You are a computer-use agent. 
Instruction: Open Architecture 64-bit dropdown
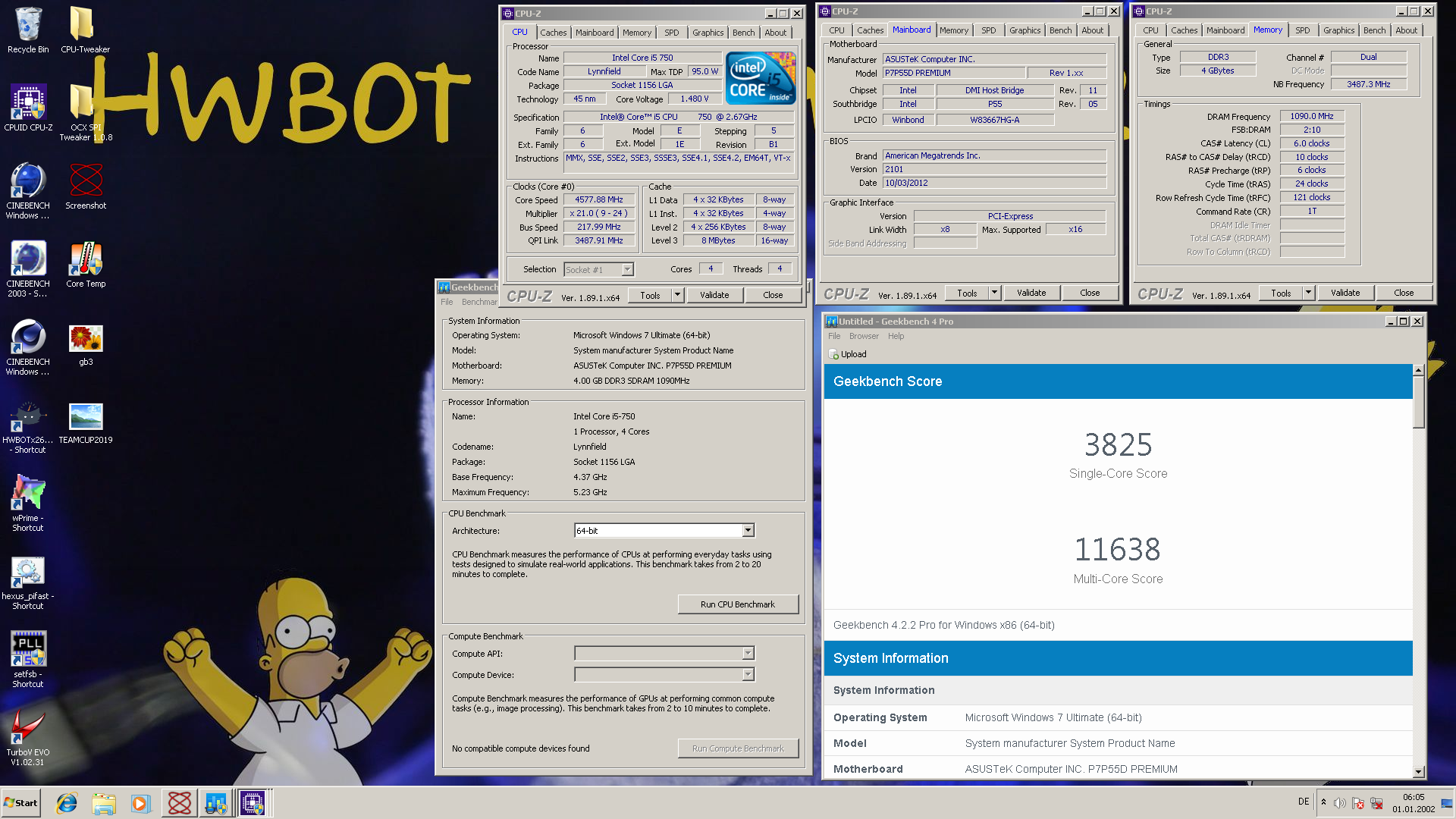click(748, 531)
